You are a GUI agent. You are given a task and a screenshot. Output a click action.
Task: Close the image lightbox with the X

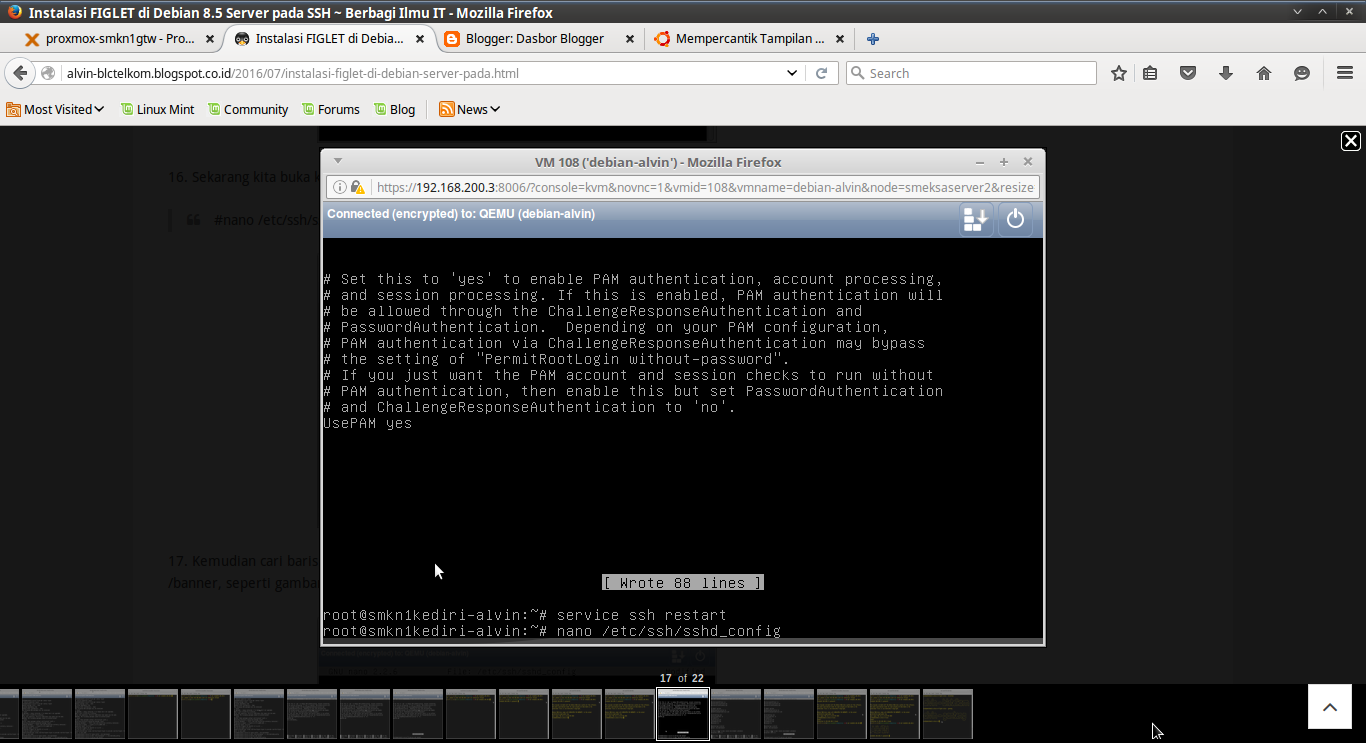click(x=1350, y=141)
